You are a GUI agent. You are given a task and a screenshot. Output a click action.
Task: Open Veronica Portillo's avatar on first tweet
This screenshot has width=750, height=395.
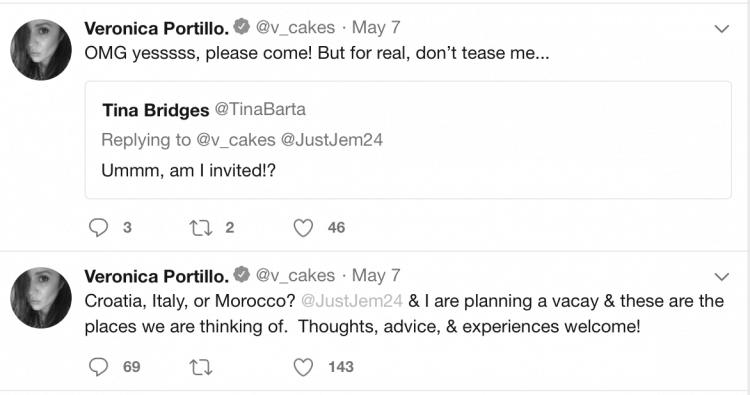[x=41, y=50]
